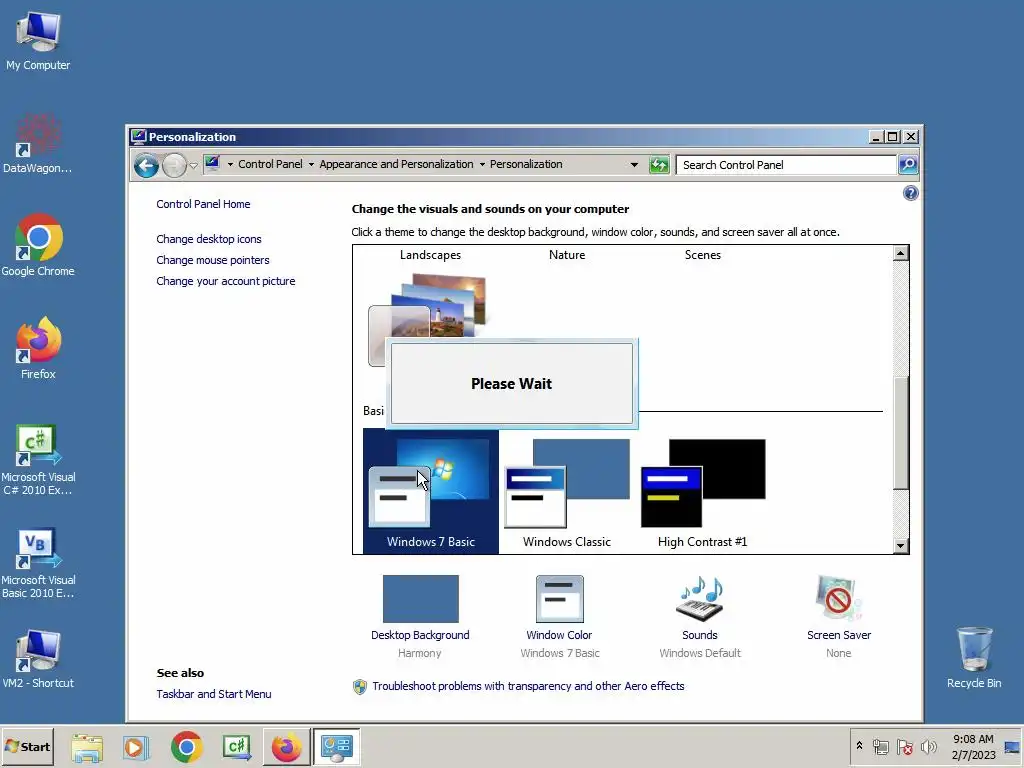Open Sounds settings

pyautogui.click(x=699, y=616)
